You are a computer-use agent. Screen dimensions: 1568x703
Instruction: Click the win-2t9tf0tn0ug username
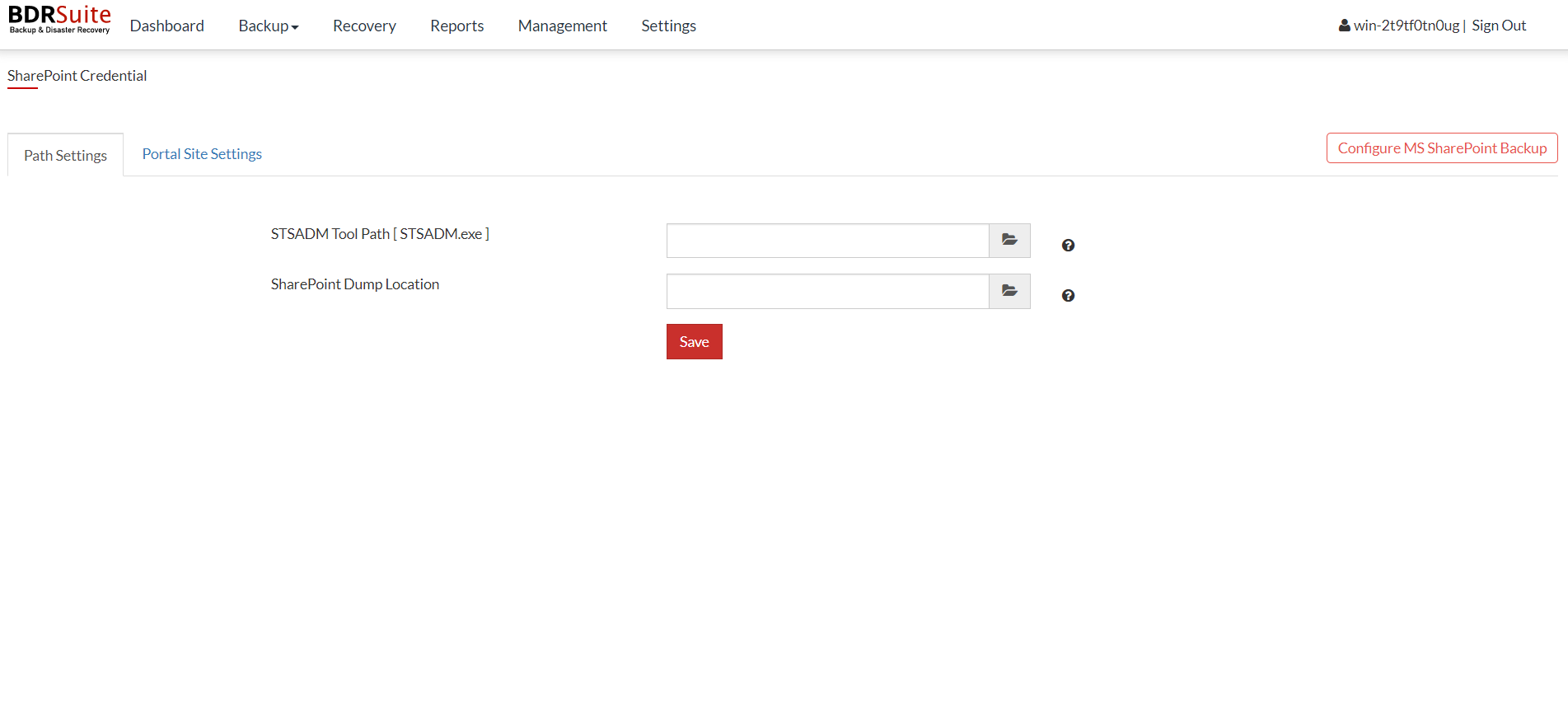pyautogui.click(x=1407, y=26)
